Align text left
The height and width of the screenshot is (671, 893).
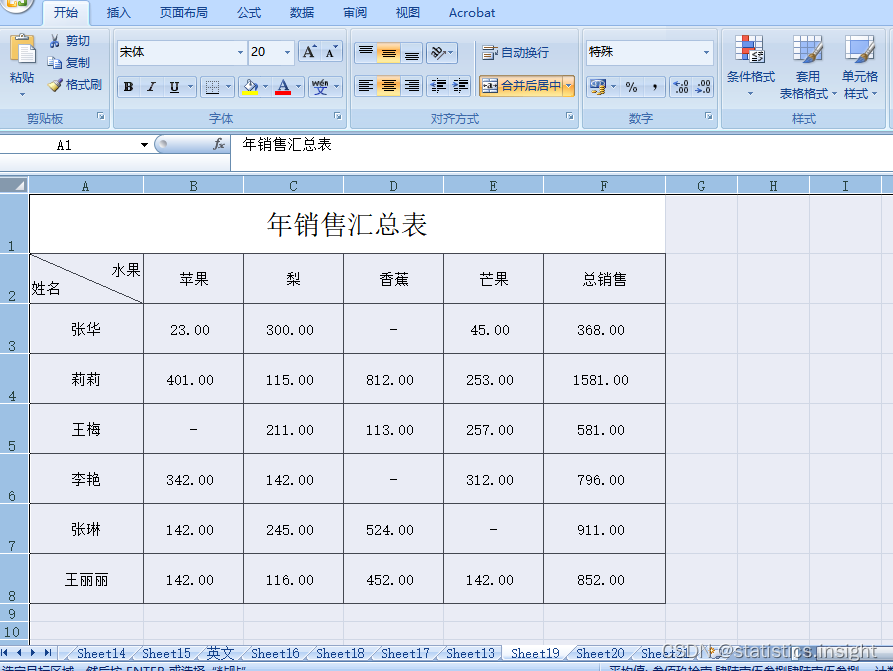click(366, 86)
